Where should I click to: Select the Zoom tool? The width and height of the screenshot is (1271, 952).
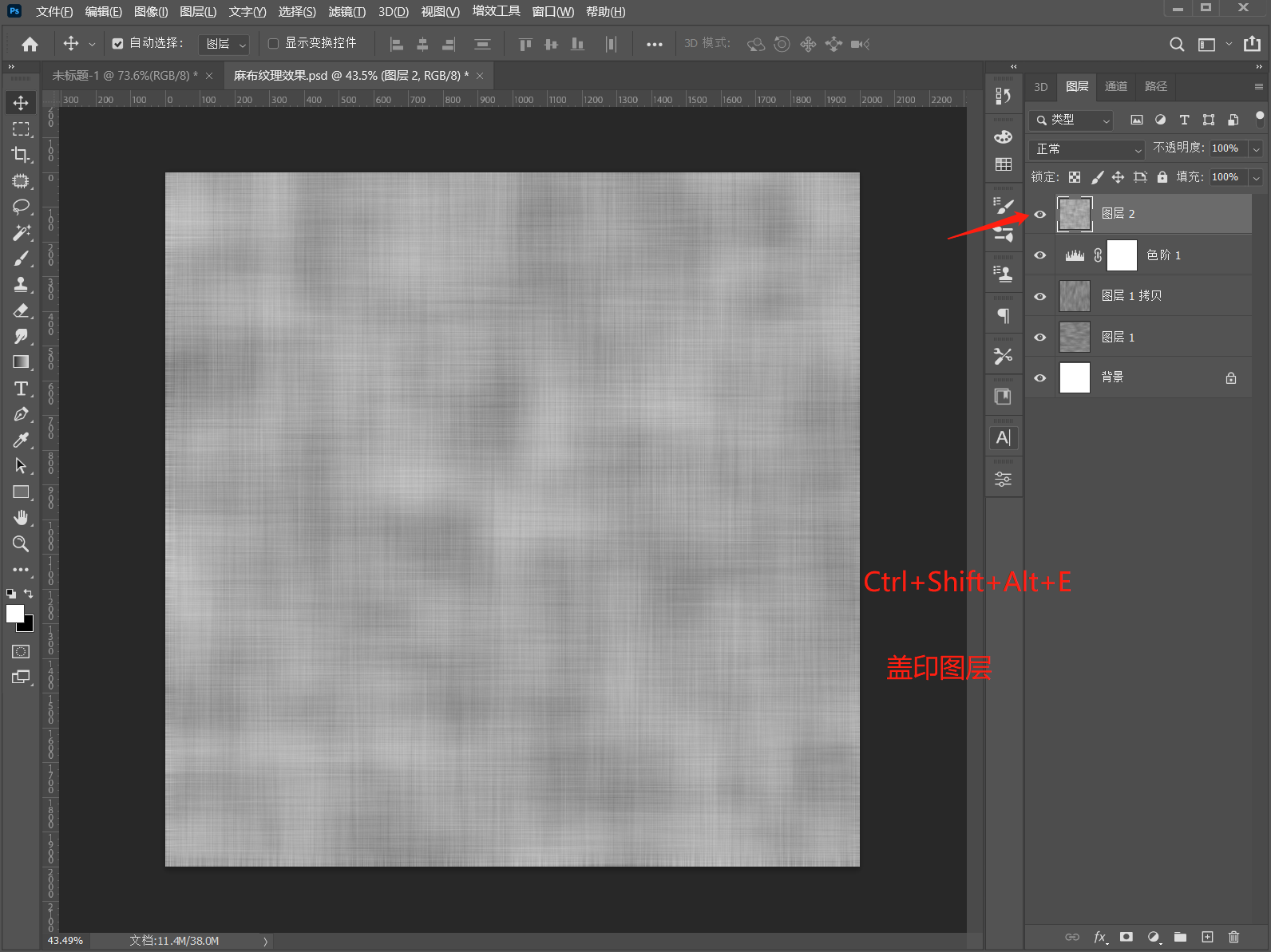[21, 543]
